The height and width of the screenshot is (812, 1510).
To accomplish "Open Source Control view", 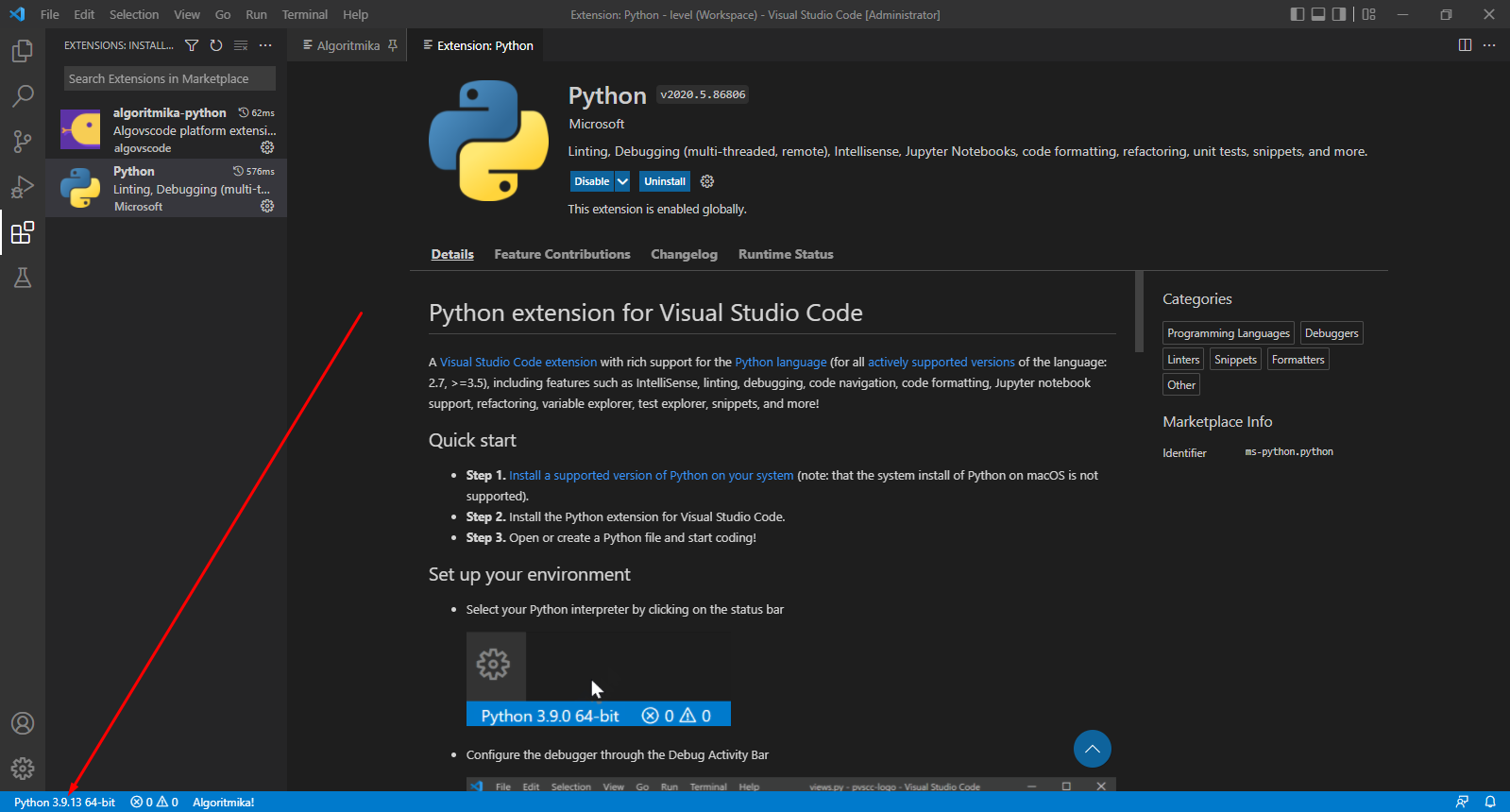I will coord(23,142).
